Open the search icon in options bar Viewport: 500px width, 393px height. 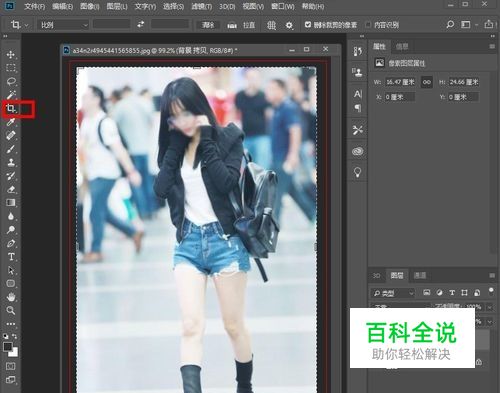coord(450,24)
